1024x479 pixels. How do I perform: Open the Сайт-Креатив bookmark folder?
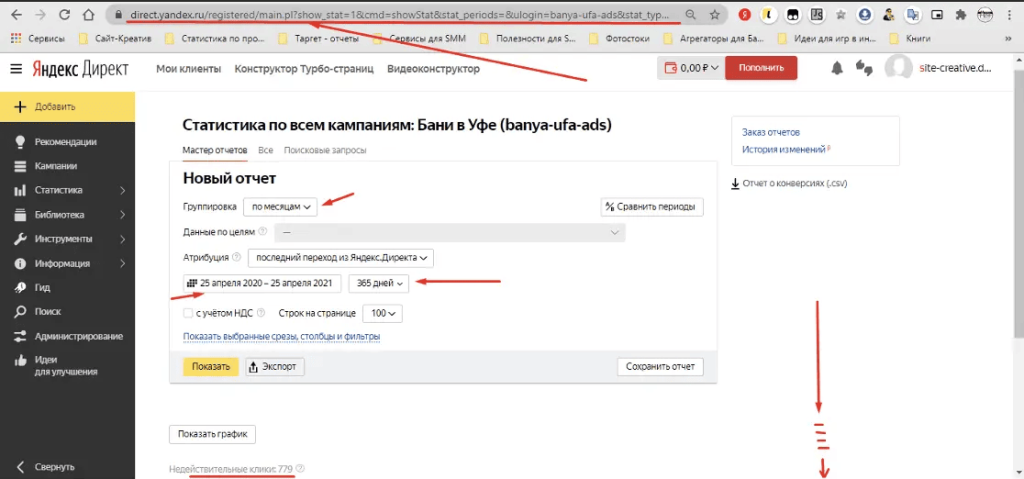[x=114, y=39]
